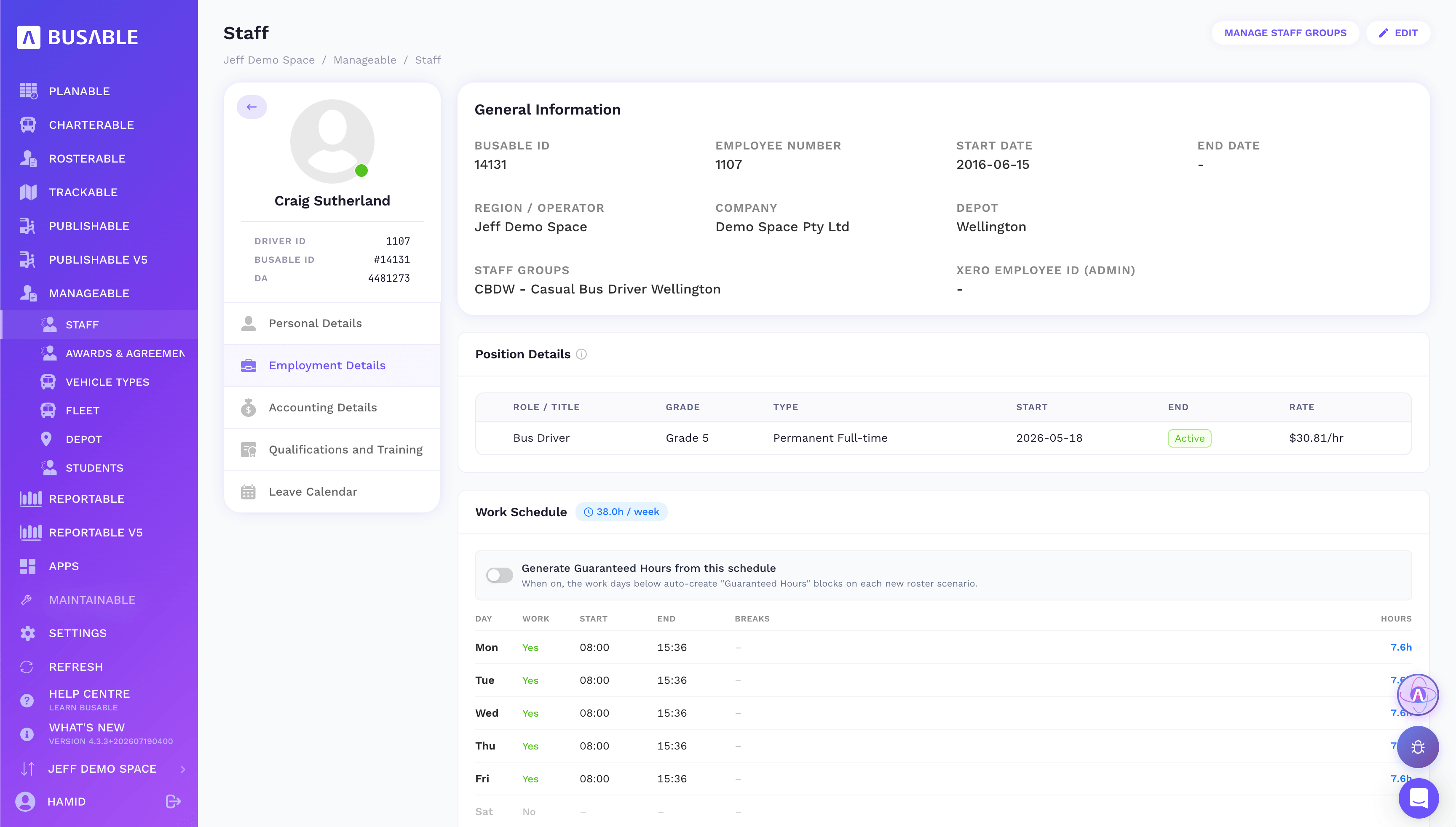Image resolution: width=1456 pixels, height=827 pixels.
Task: Click the Sat row No value
Action: [529, 812]
